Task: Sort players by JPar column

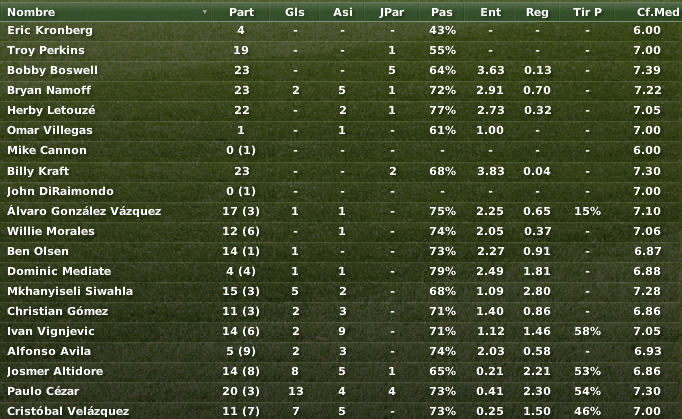Action: point(391,12)
